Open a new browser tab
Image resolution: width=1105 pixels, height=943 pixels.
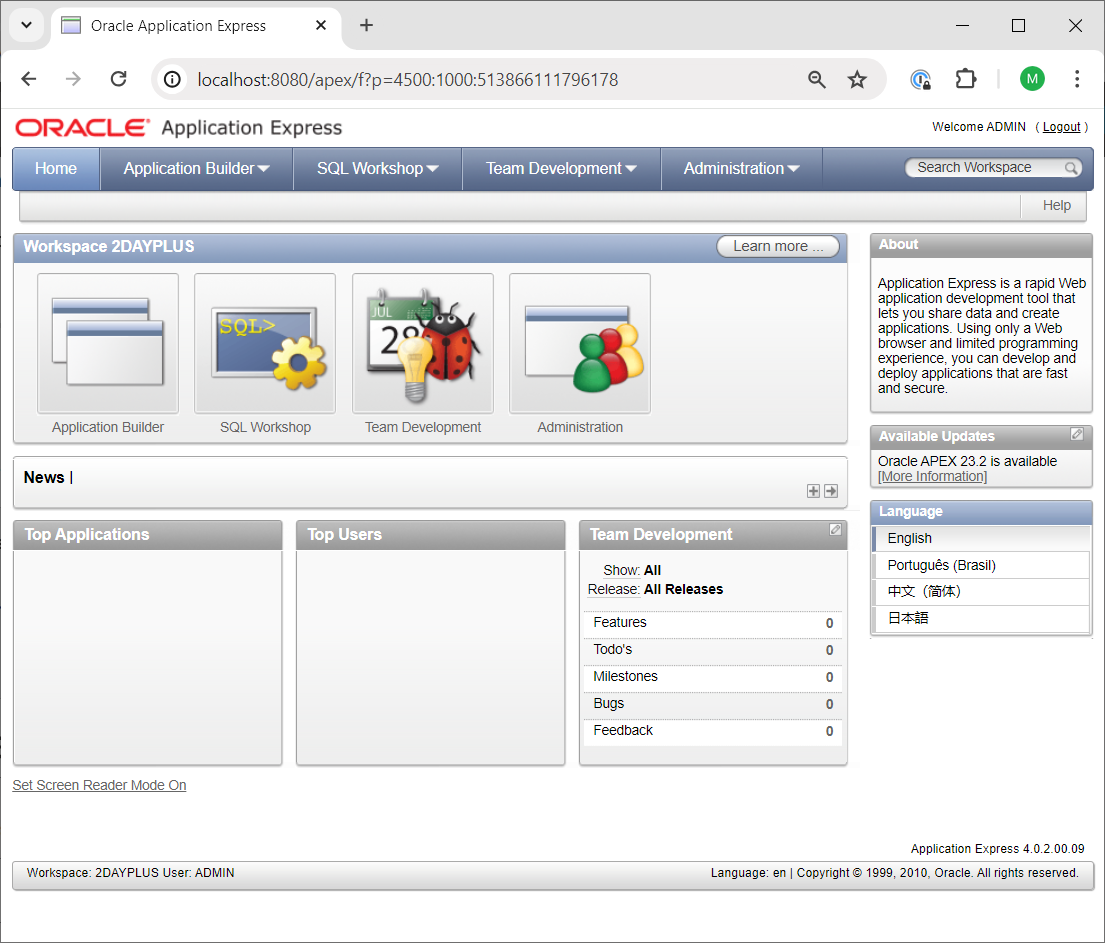(x=366, y=25)
